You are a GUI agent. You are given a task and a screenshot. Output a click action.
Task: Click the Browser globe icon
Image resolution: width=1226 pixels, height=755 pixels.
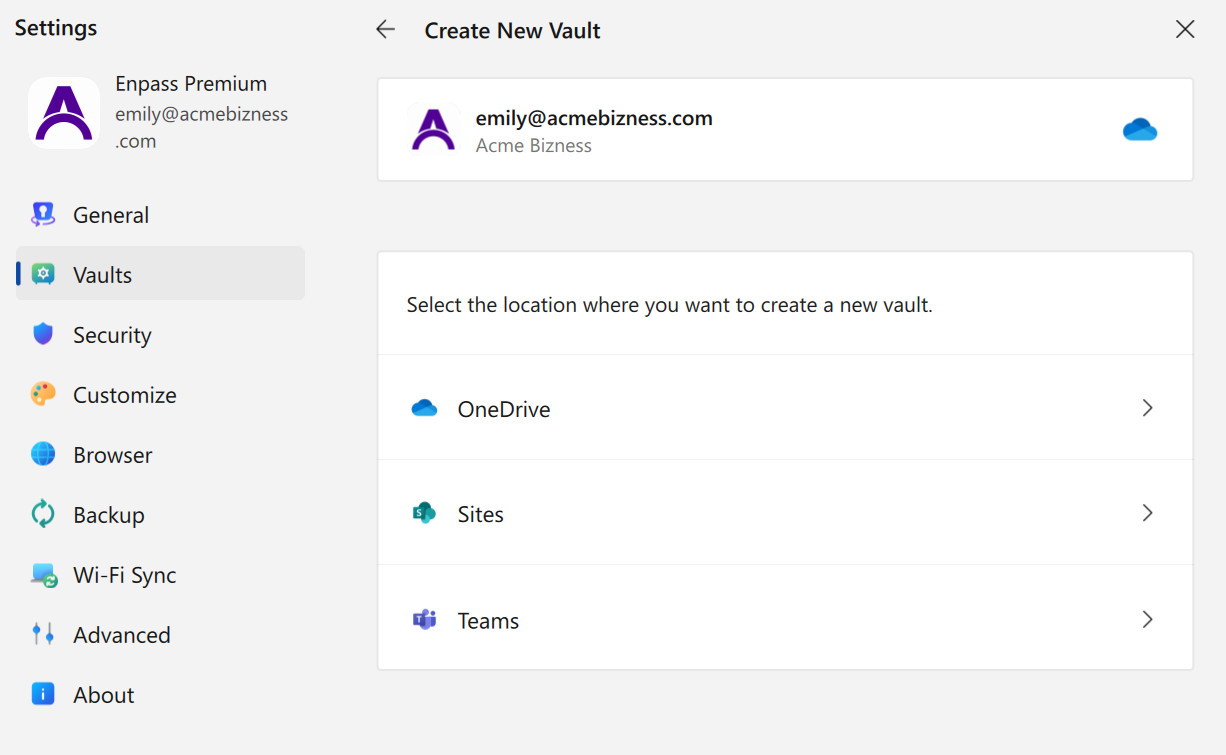point(43,454)
